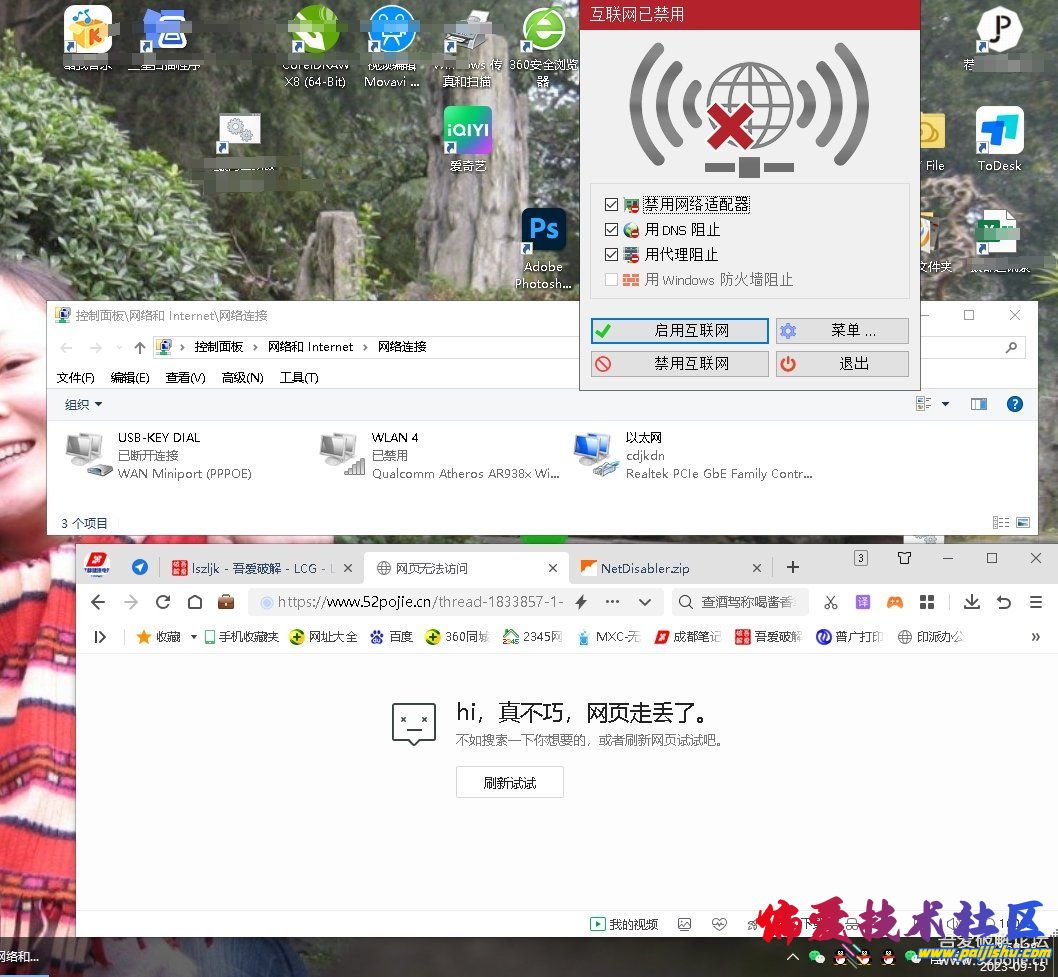
Task: Click the browser apps grid icon
Action: pyautogui.click(x=927, y=602)
